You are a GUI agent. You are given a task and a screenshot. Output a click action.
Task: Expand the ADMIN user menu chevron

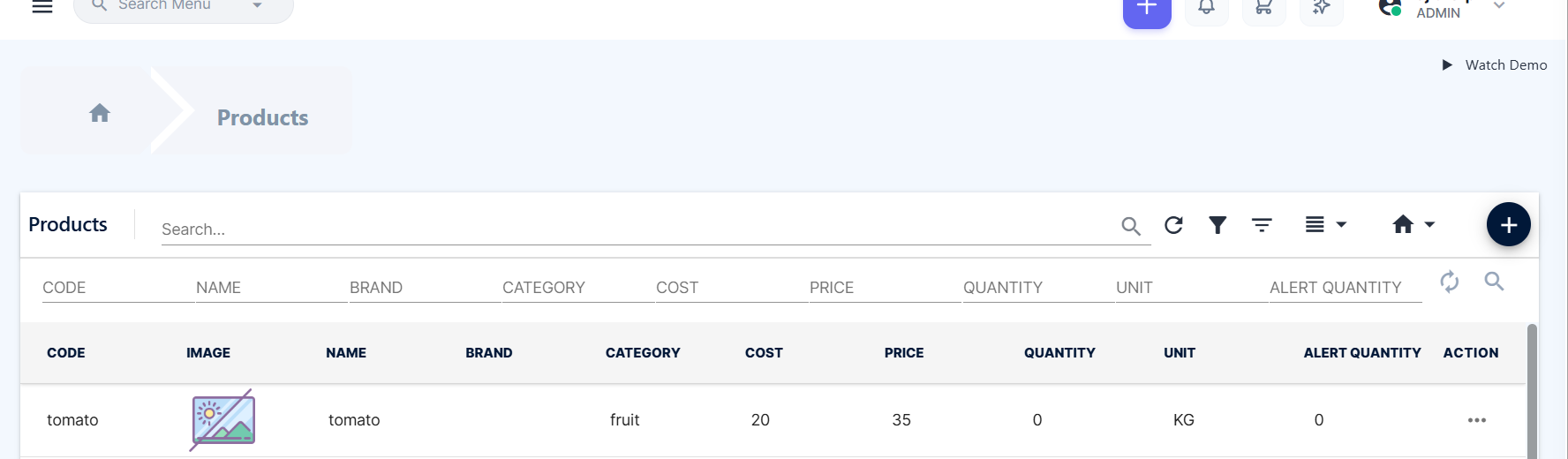[1498, 5]
